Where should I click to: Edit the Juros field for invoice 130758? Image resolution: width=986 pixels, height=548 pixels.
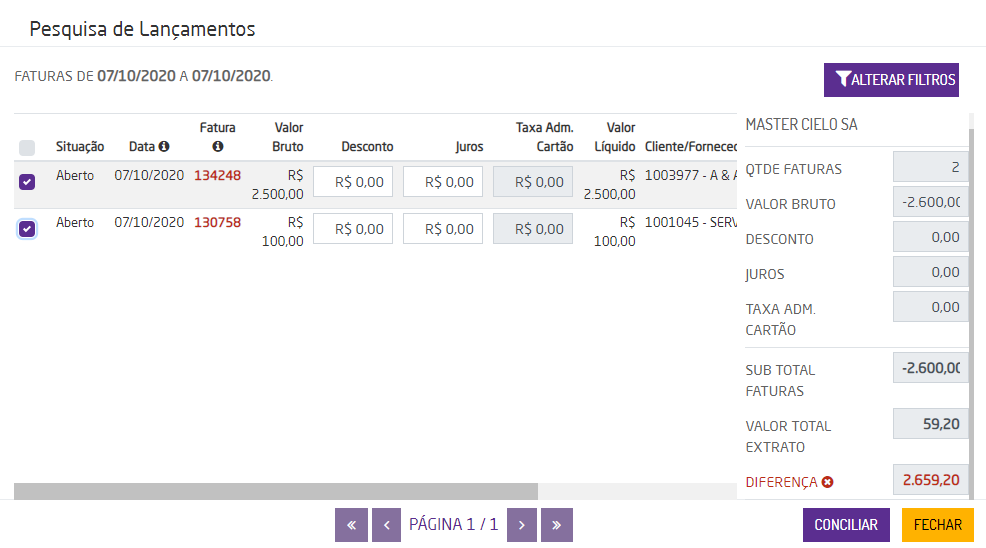pos(443,229)
